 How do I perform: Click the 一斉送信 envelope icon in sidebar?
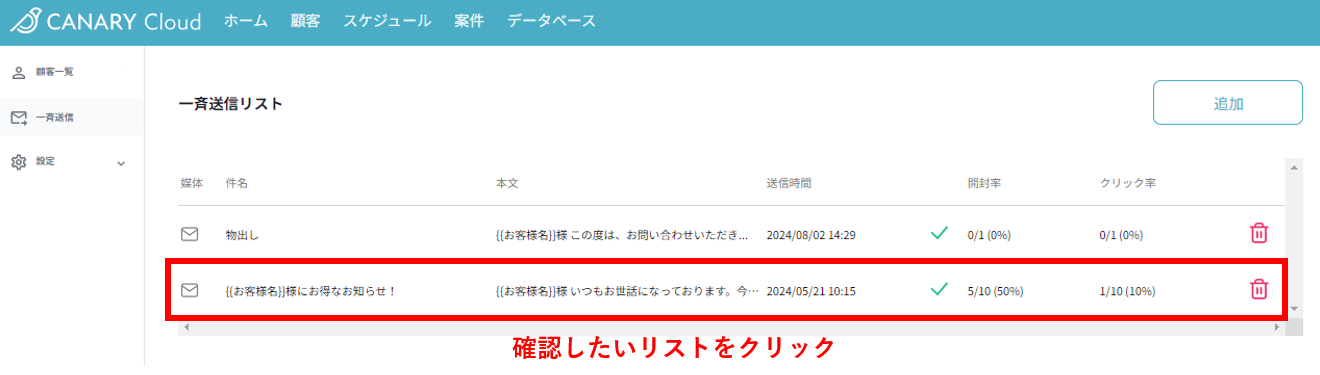18,118
